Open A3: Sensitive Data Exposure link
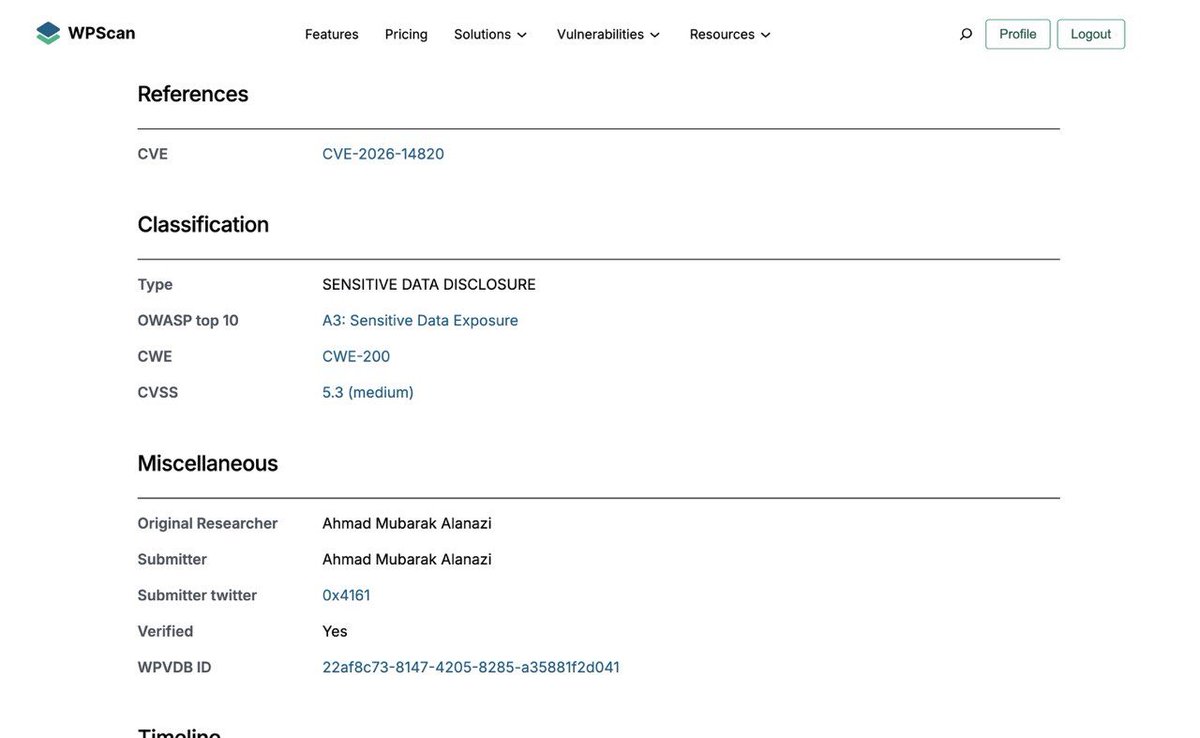Screen dimensions: 1200x738 click(x=420, y=321)
